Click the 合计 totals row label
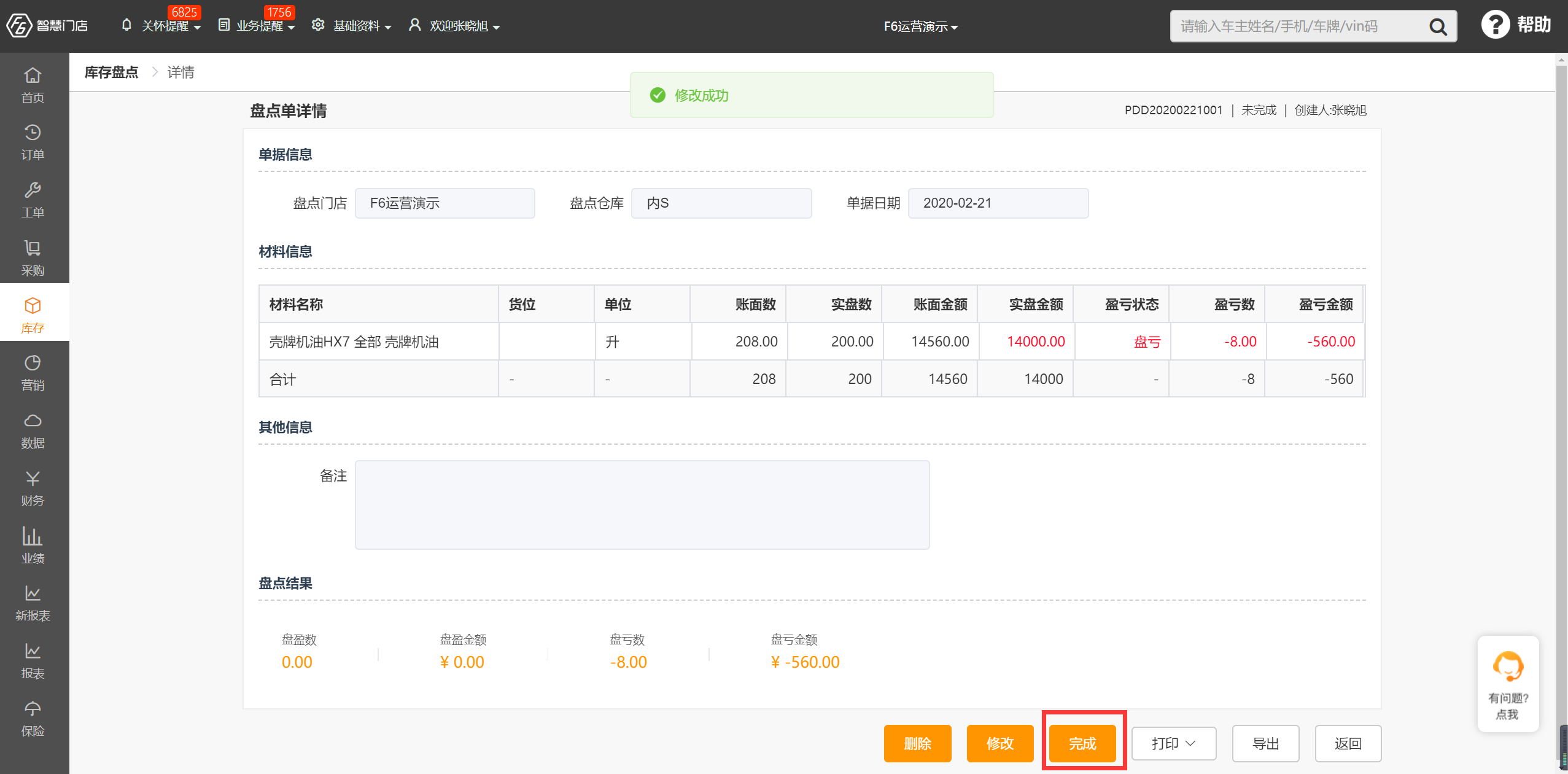 [282, 379]
